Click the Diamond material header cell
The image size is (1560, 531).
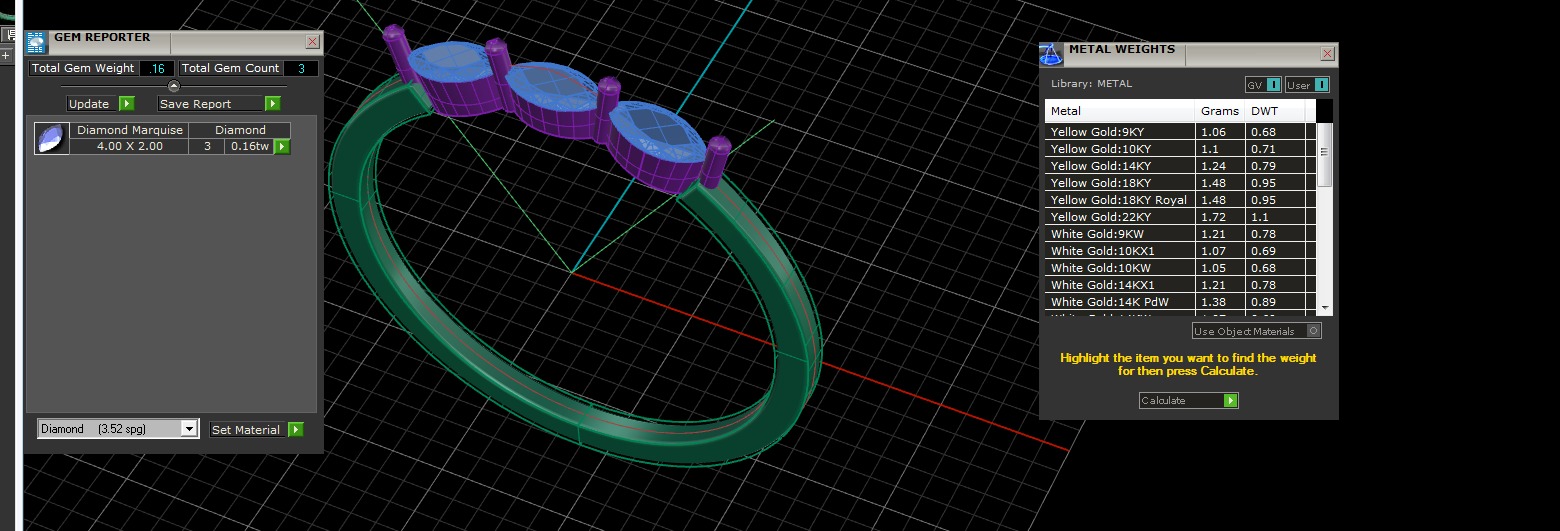point(241,130)
